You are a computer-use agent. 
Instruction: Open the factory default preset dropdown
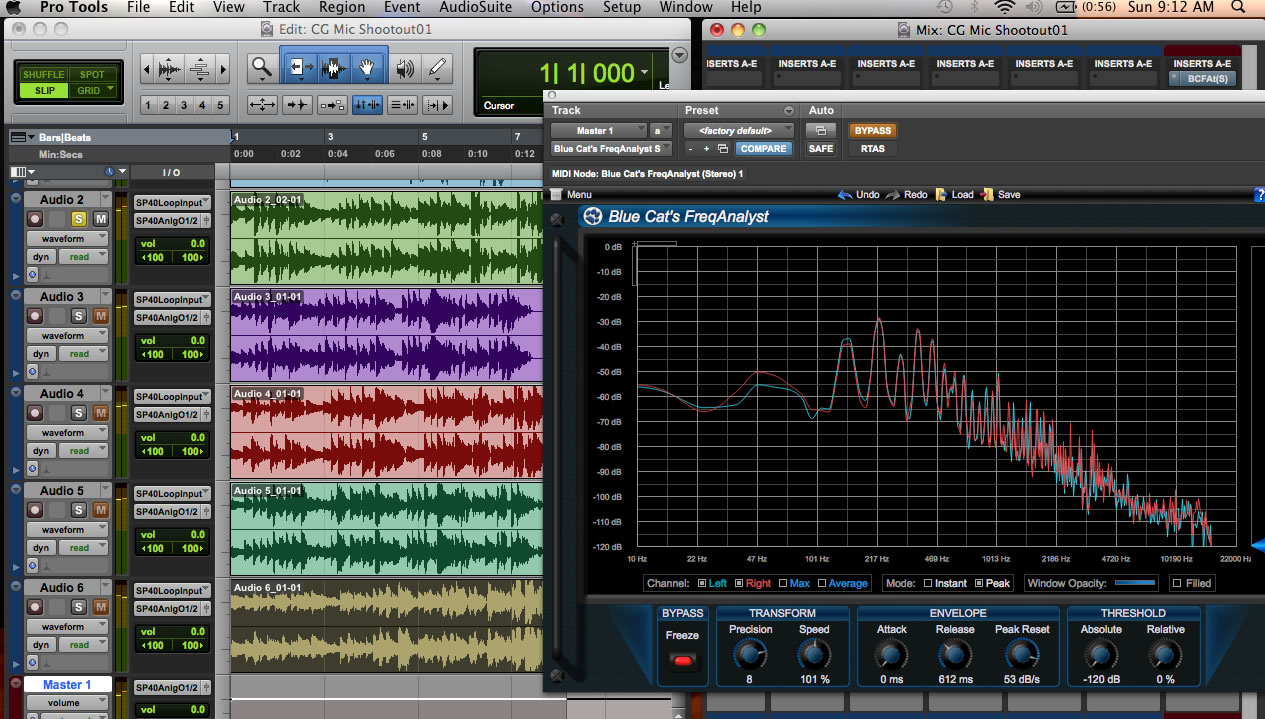(x=738, y=130)
